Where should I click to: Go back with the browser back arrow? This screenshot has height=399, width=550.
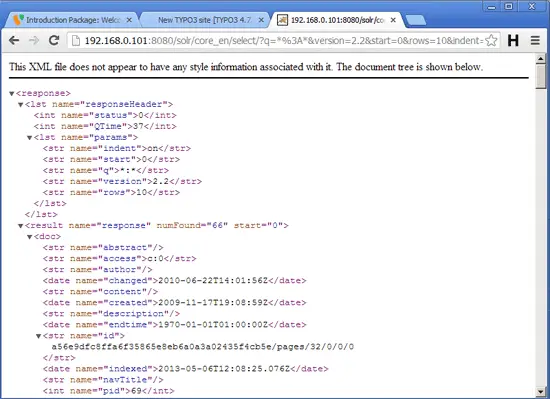[x=14, y=41]
